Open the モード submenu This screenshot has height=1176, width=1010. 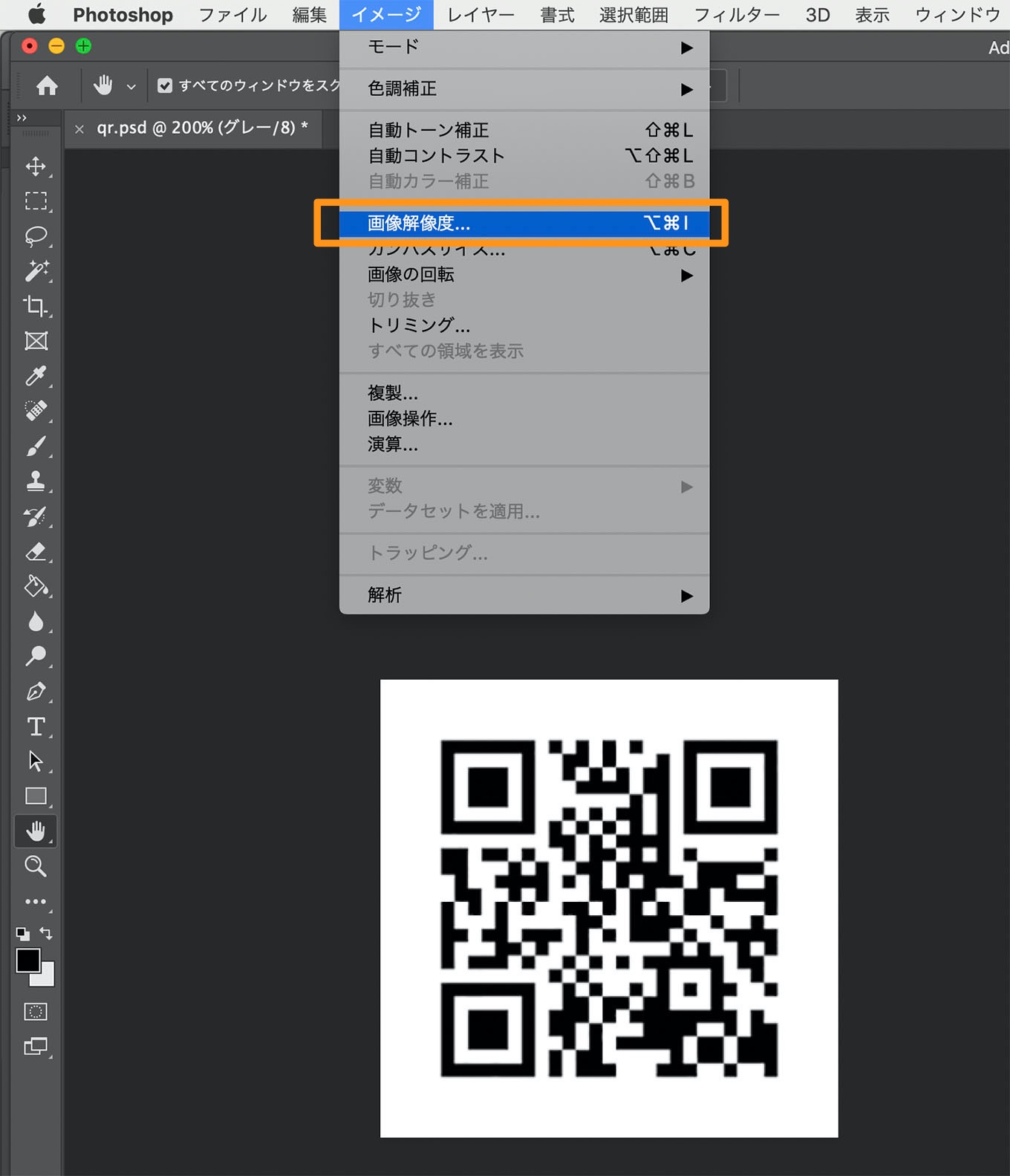click(524, 47)
